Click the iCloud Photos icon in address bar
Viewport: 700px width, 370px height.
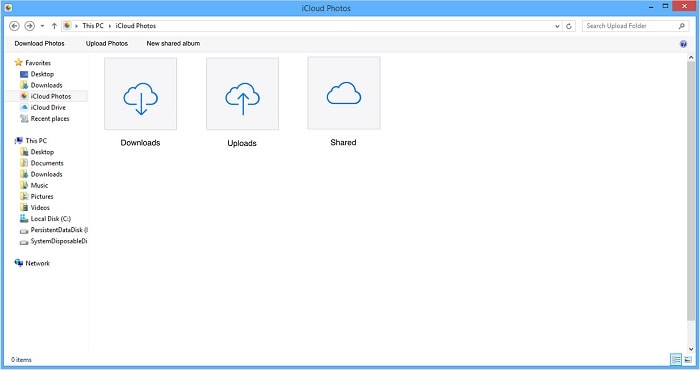(x=67, y=25)
